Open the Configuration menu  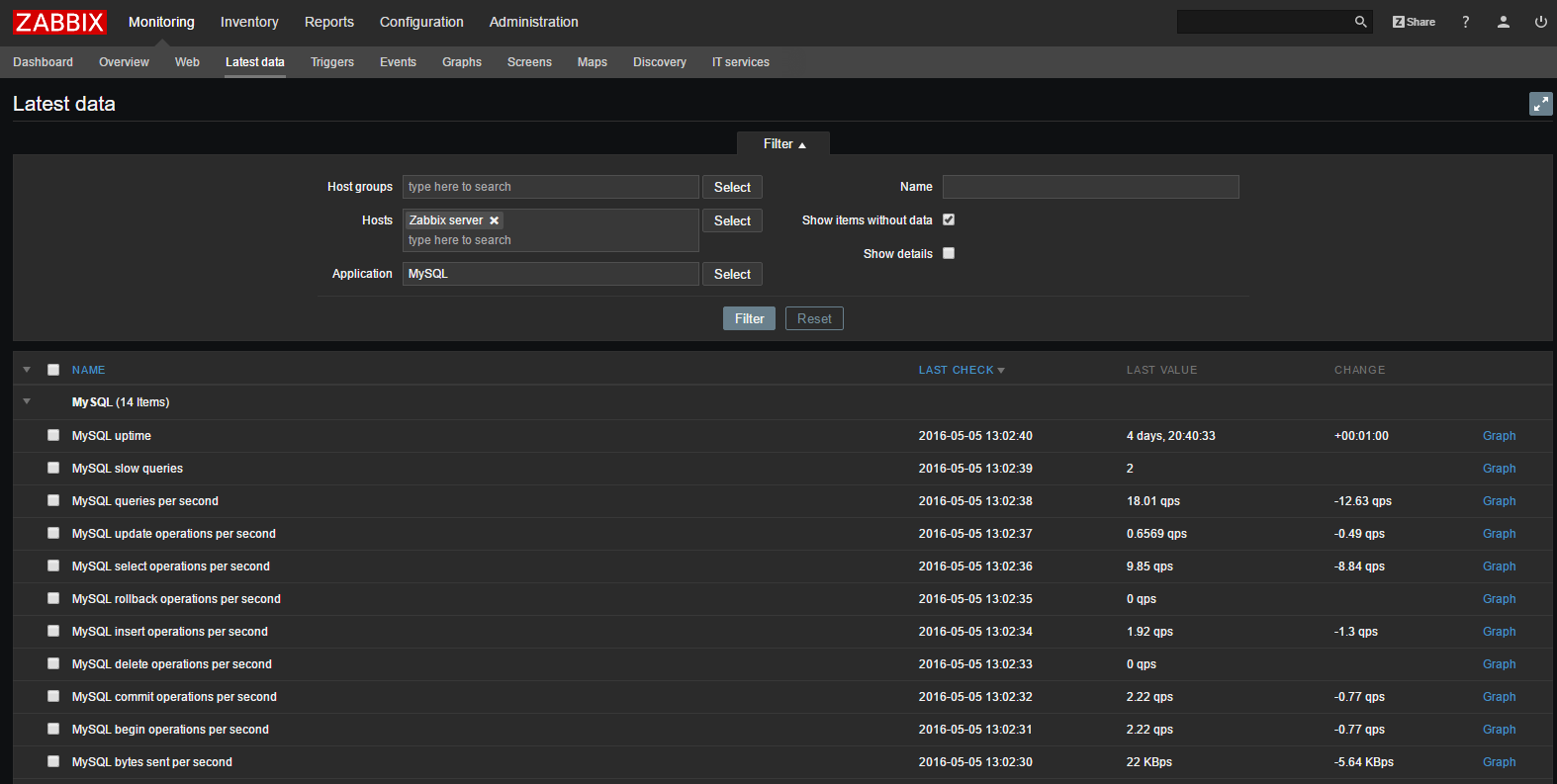(x=421, y=22)
